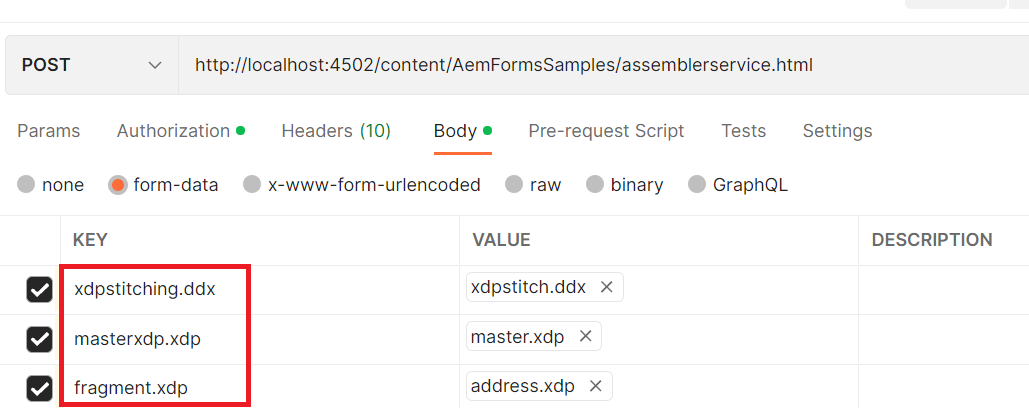Go to the Headers tab

[x=336, y=131]
